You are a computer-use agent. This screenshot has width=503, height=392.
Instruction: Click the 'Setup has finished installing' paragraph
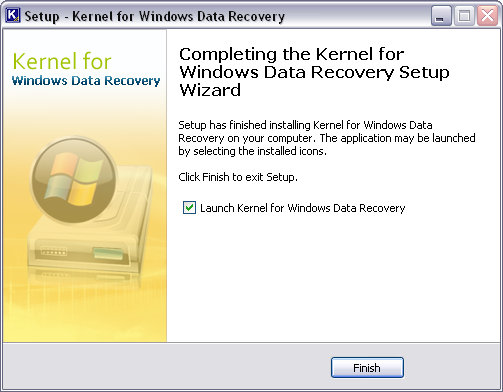[x=327, y=138]
